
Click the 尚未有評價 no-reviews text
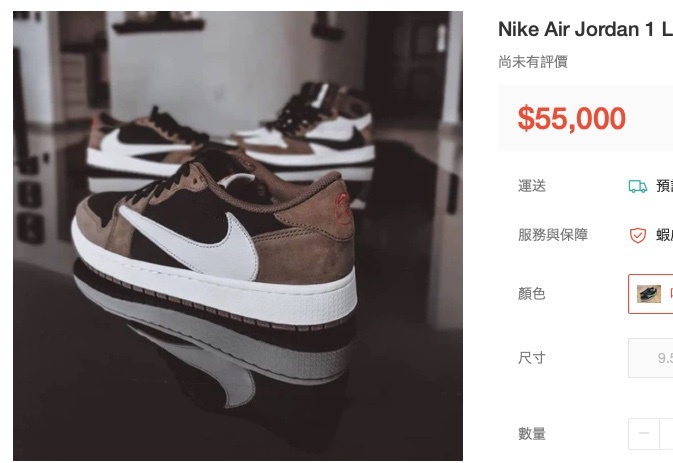533,62
